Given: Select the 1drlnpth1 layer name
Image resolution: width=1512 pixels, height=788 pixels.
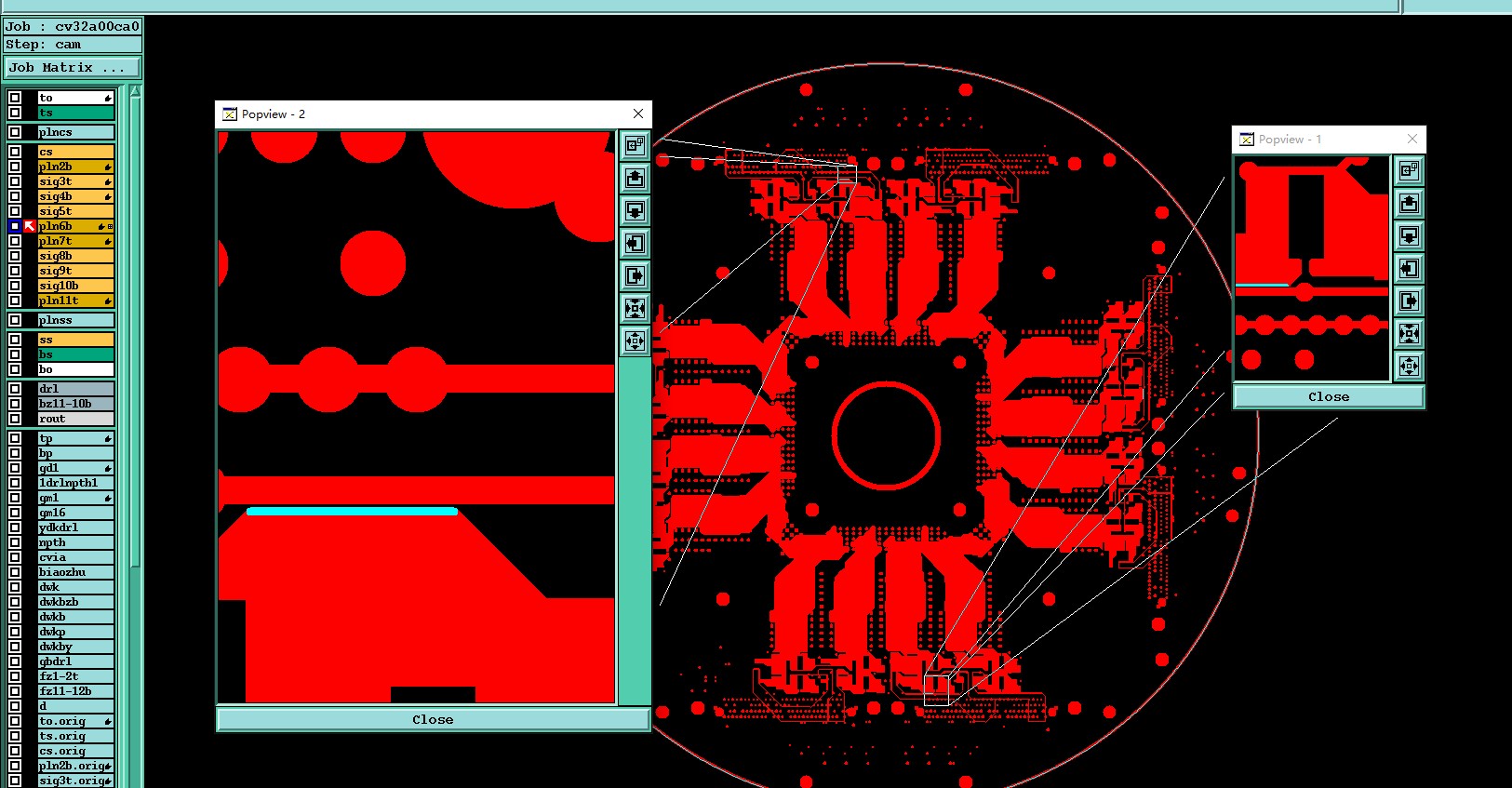Looking at the screenshot, I should click(75, 483).
